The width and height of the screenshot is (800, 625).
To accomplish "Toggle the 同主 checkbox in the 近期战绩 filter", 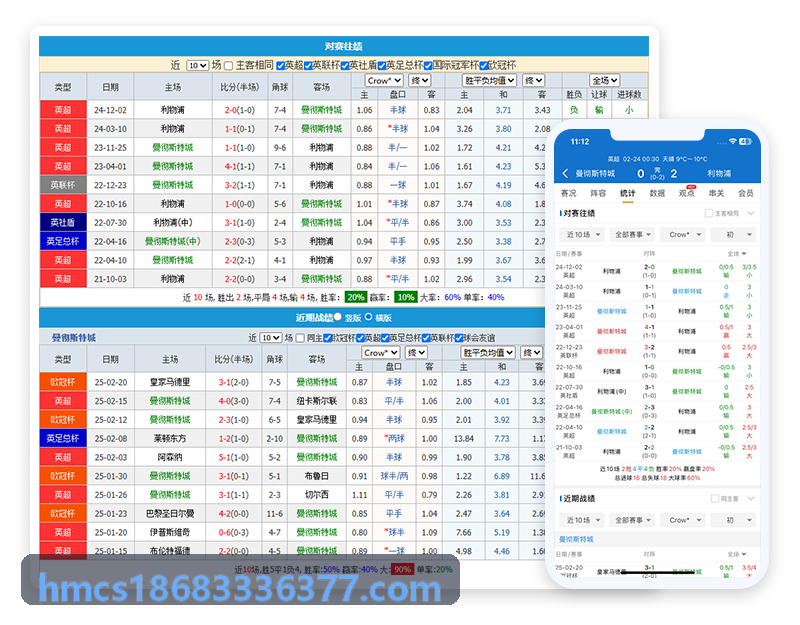I will (301, 338).
